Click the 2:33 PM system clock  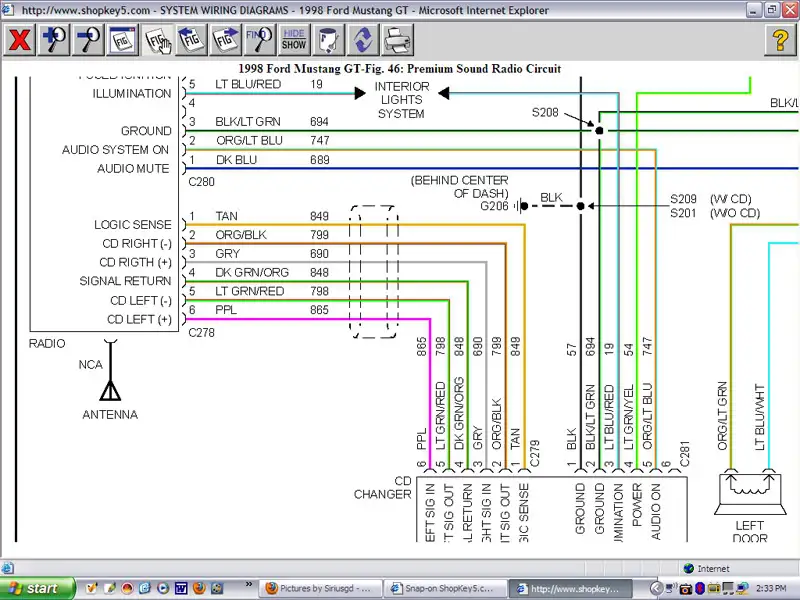[771, 588]
